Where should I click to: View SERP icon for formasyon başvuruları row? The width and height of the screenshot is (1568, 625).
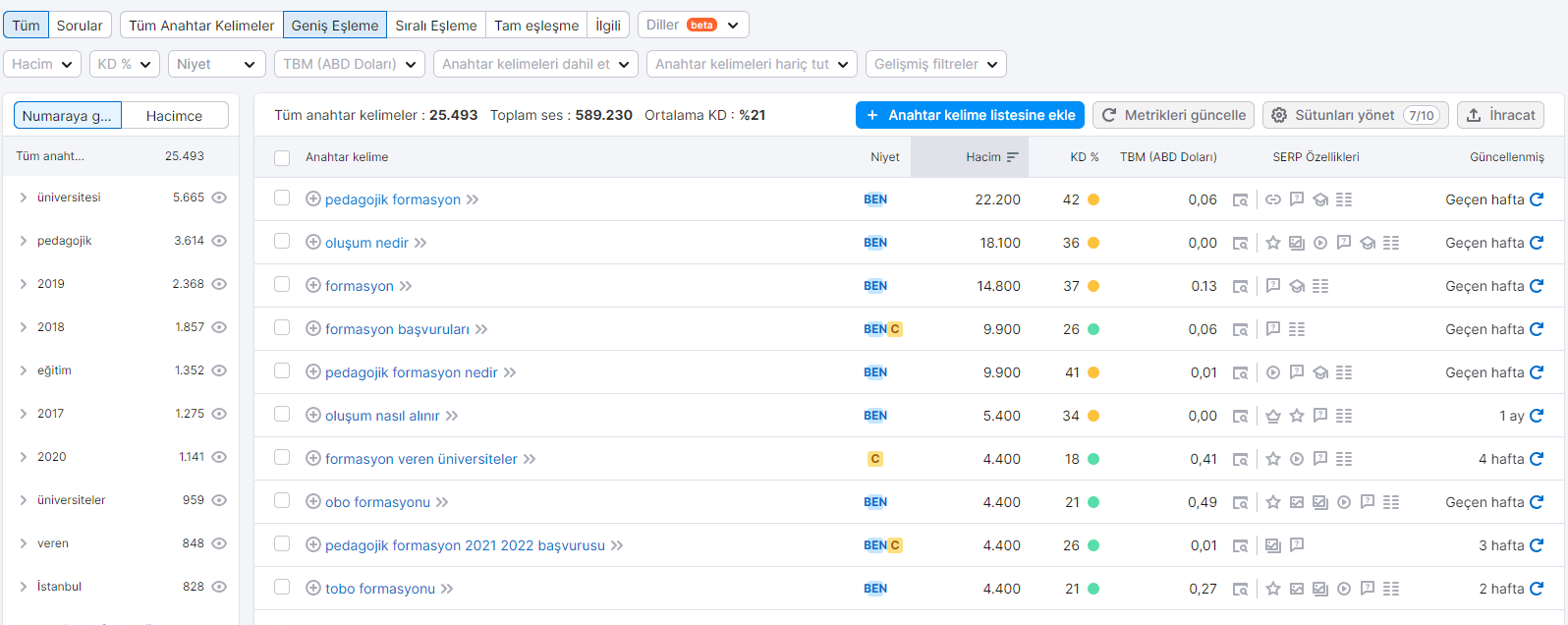(1241, 330)
